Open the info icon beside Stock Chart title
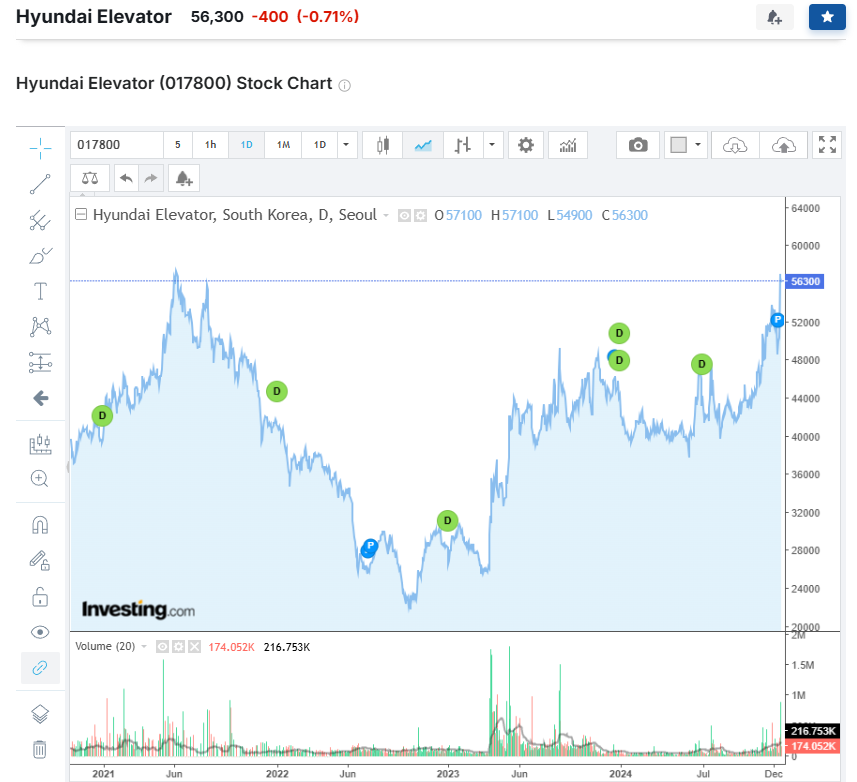This screenshot has height=782, width=857. [x=344, y=85]
